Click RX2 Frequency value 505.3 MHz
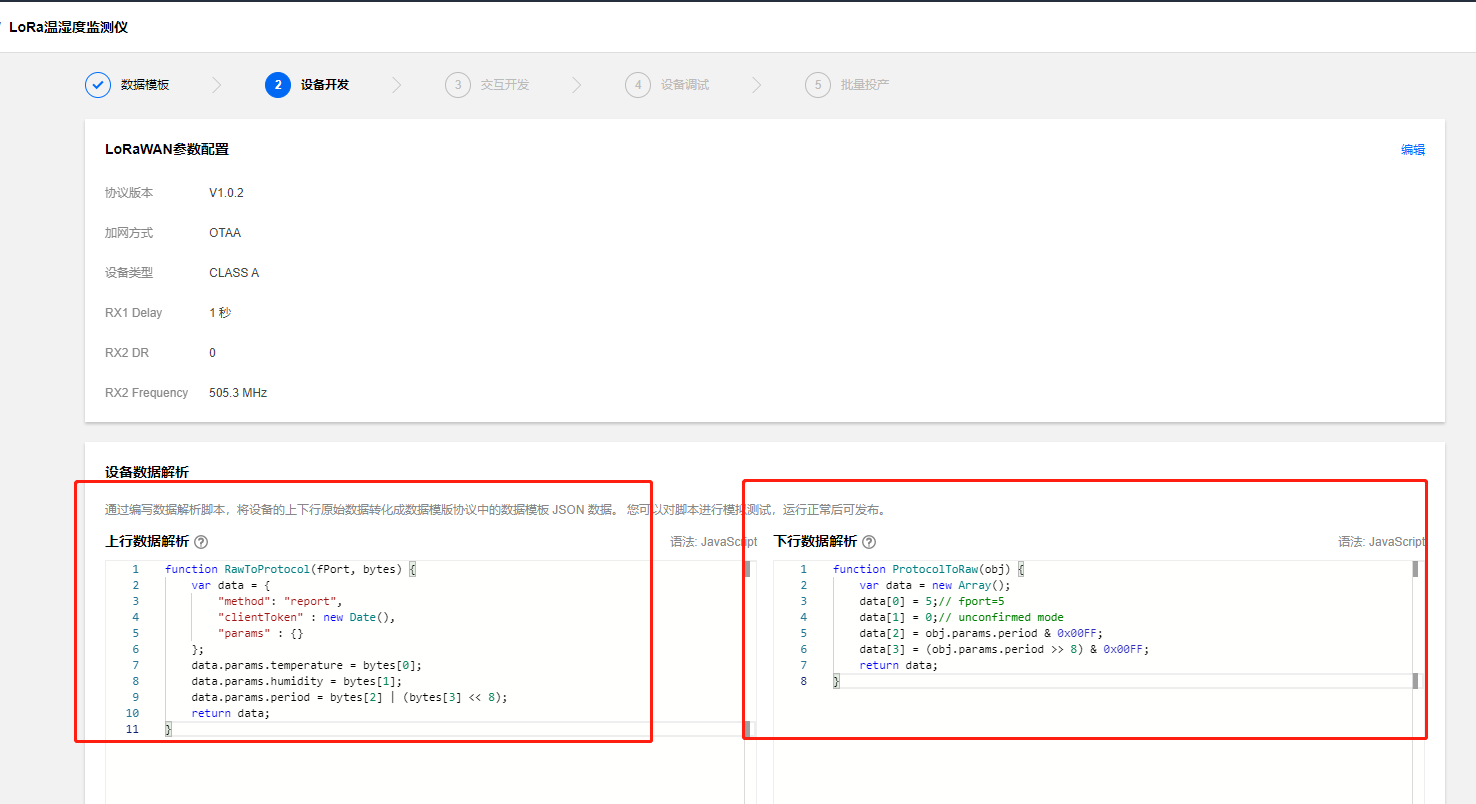This screenshot has width=1476, height=804. tap(238, 393)
